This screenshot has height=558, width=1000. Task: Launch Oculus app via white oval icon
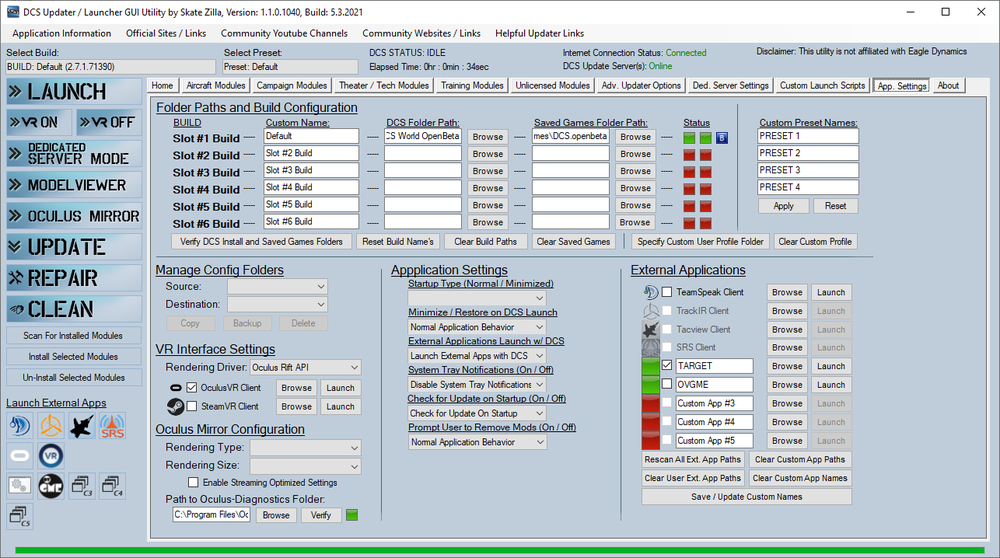[x=20, y=456]
